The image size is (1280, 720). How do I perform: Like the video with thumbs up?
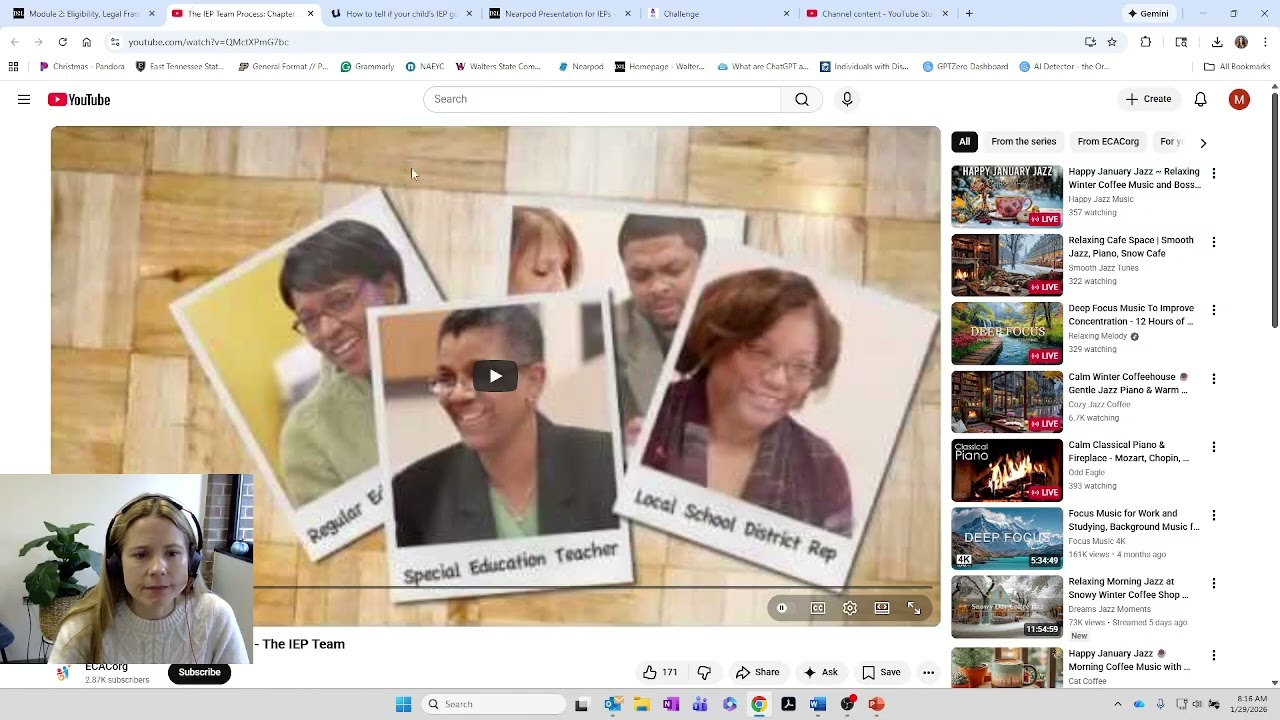660,672
